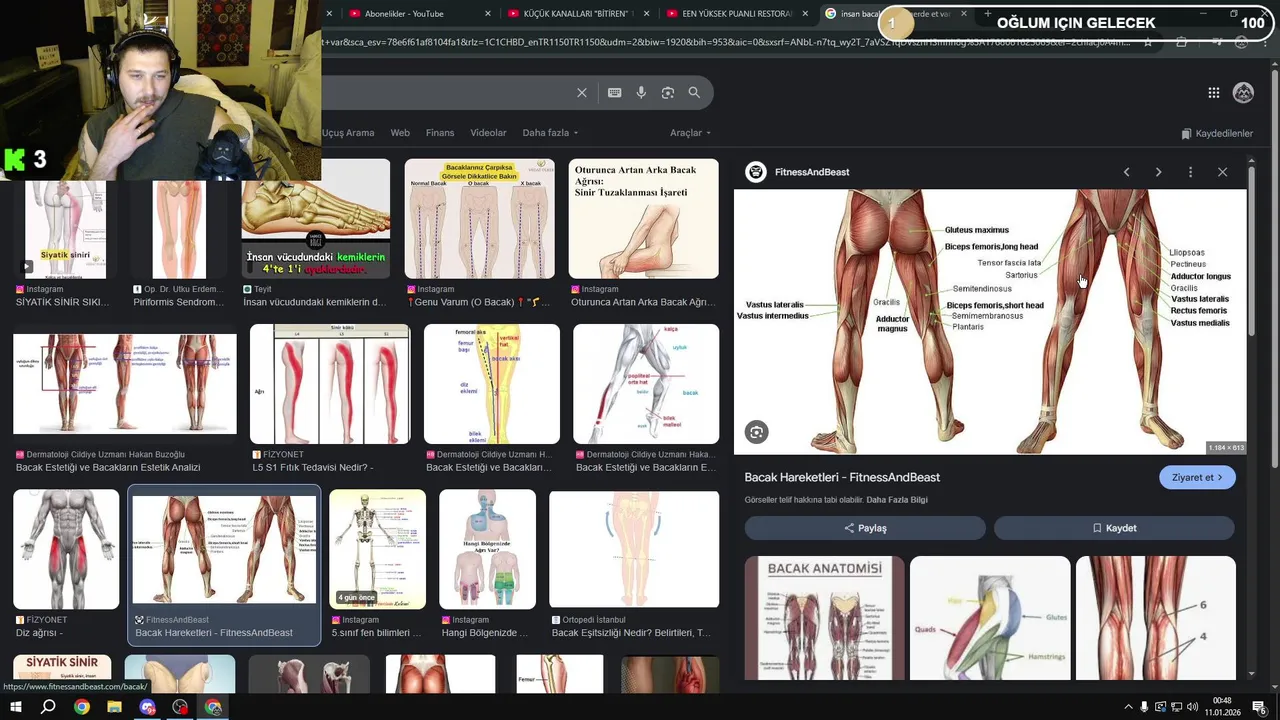Open the Google account avatar
1280x720 pixels.
click(1243, 93)
